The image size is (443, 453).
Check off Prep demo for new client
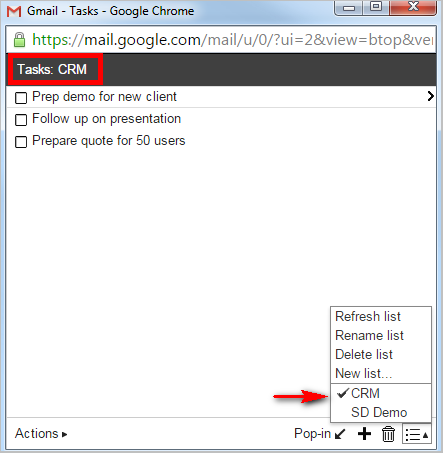[x=21, y=98]
